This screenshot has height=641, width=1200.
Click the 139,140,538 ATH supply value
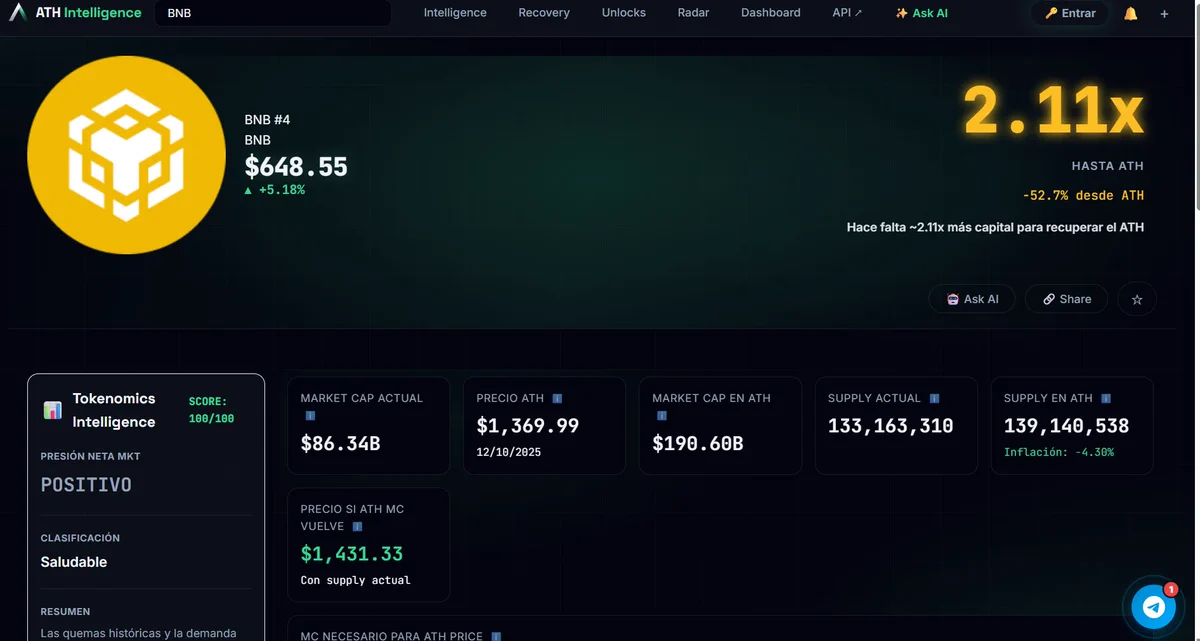[x=1066, y=426]
